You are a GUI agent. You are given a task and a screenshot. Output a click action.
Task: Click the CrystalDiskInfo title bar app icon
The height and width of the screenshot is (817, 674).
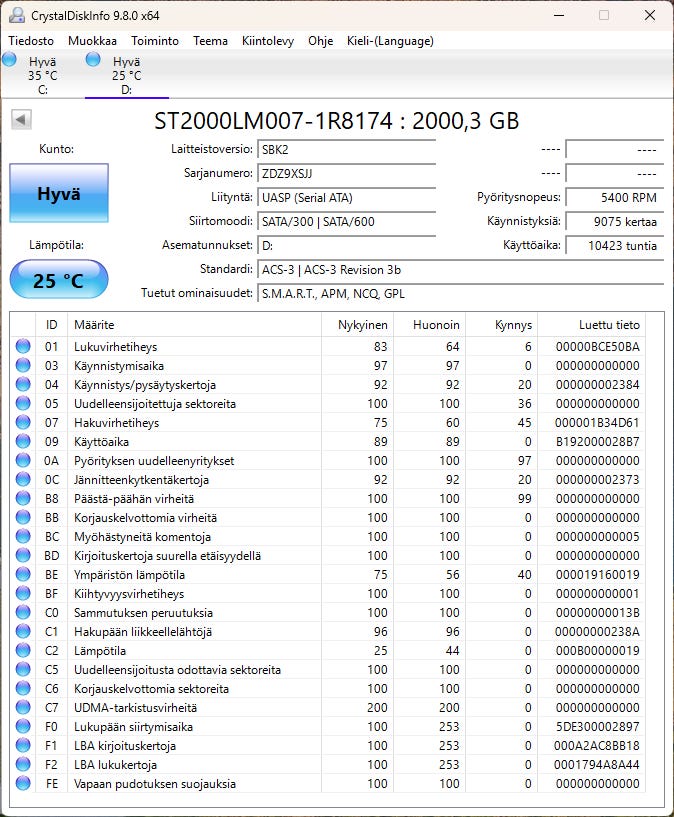[15, 15]
